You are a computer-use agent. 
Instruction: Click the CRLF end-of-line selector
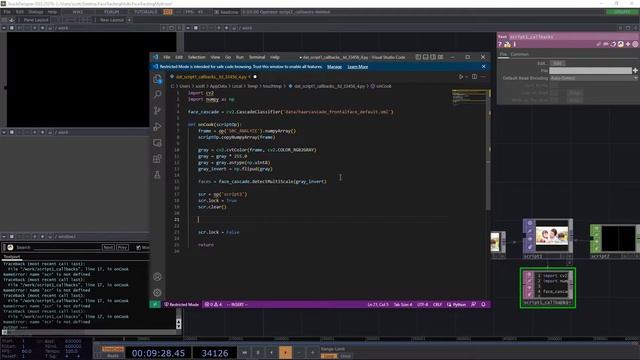click(437, 304)
